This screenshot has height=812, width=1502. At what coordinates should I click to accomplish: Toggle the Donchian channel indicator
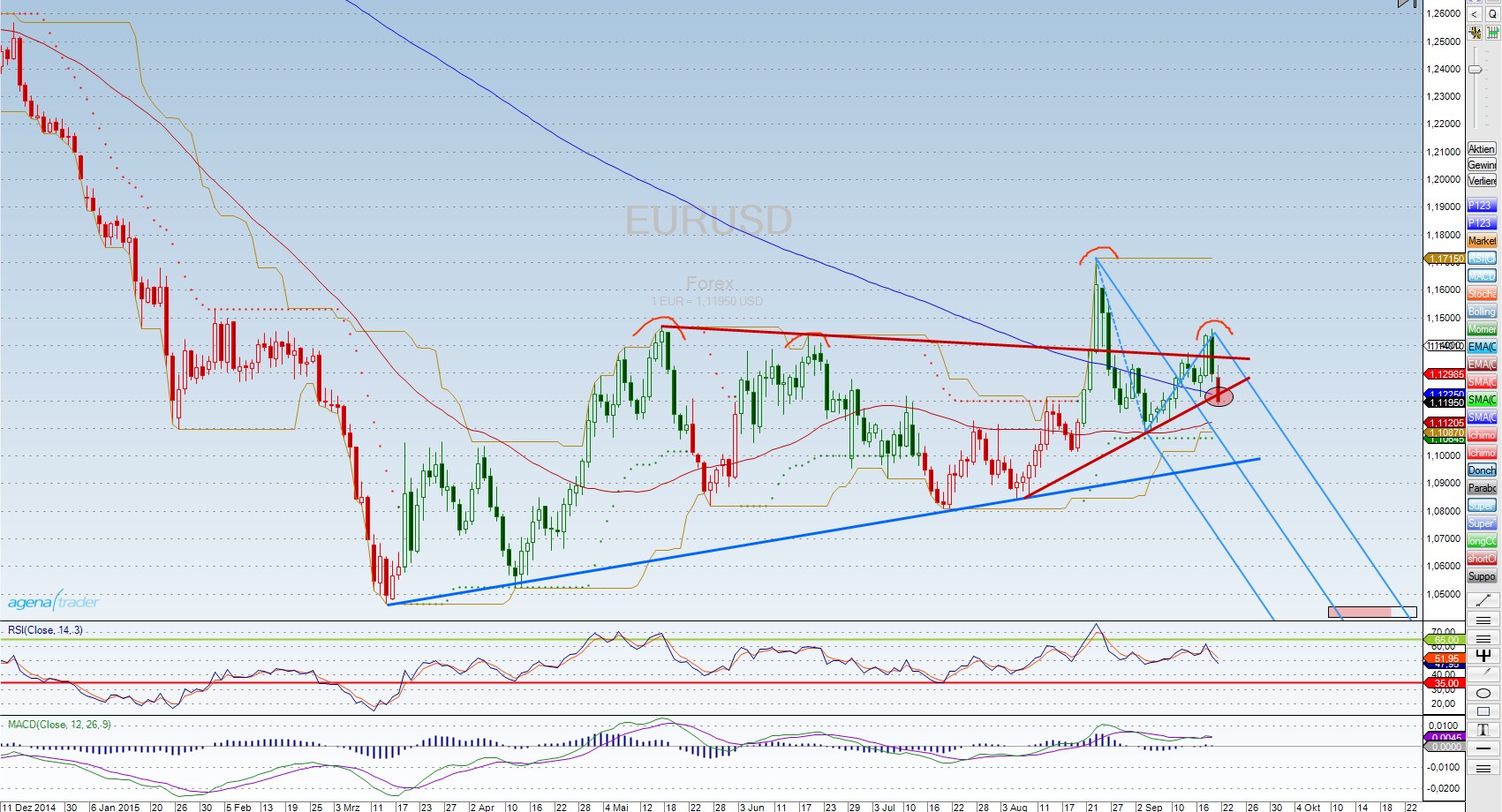1482,470
